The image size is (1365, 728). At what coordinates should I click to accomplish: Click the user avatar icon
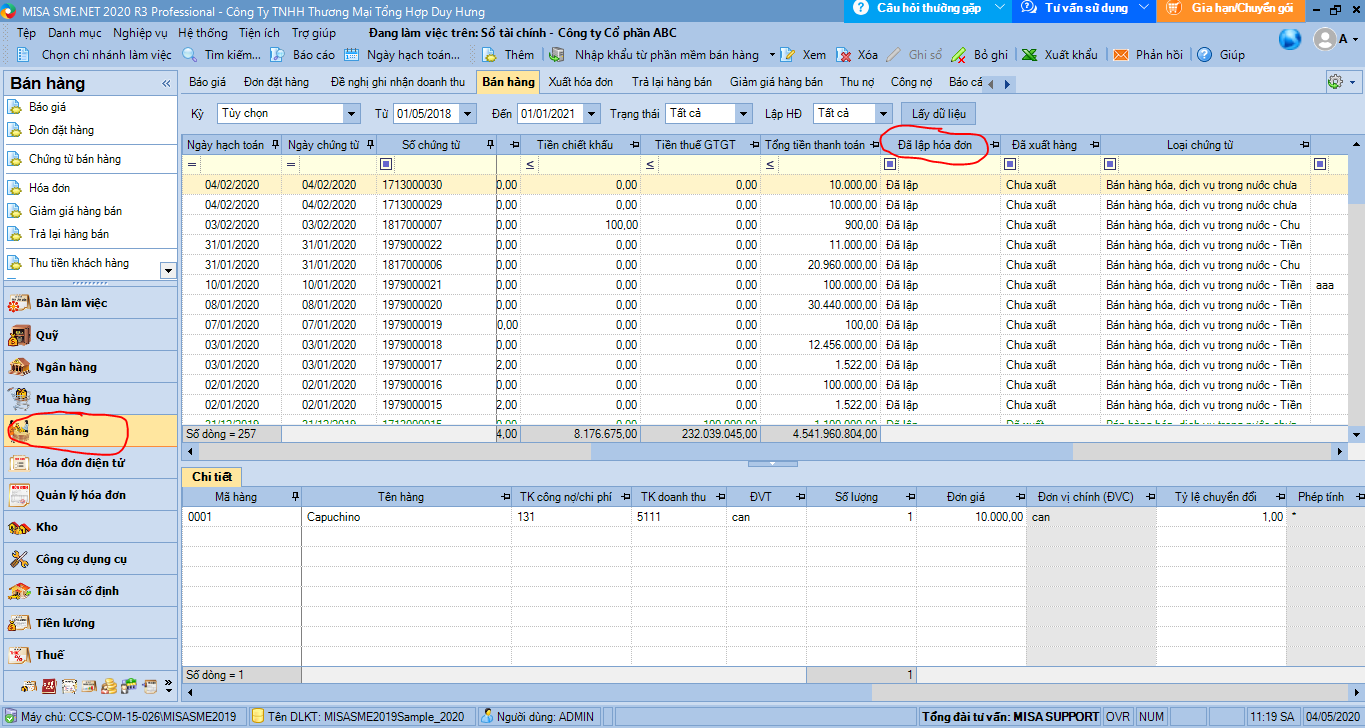pos(1324,39)
